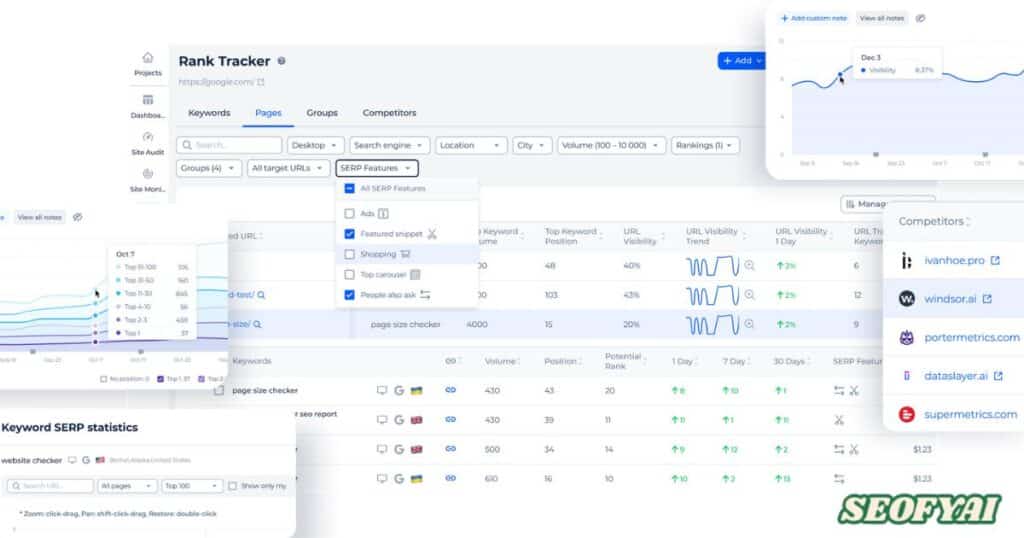1024x538 pixels.
Task: Open the Volume (100 - 10 000) dropdown
Action: tap(611, 145)
